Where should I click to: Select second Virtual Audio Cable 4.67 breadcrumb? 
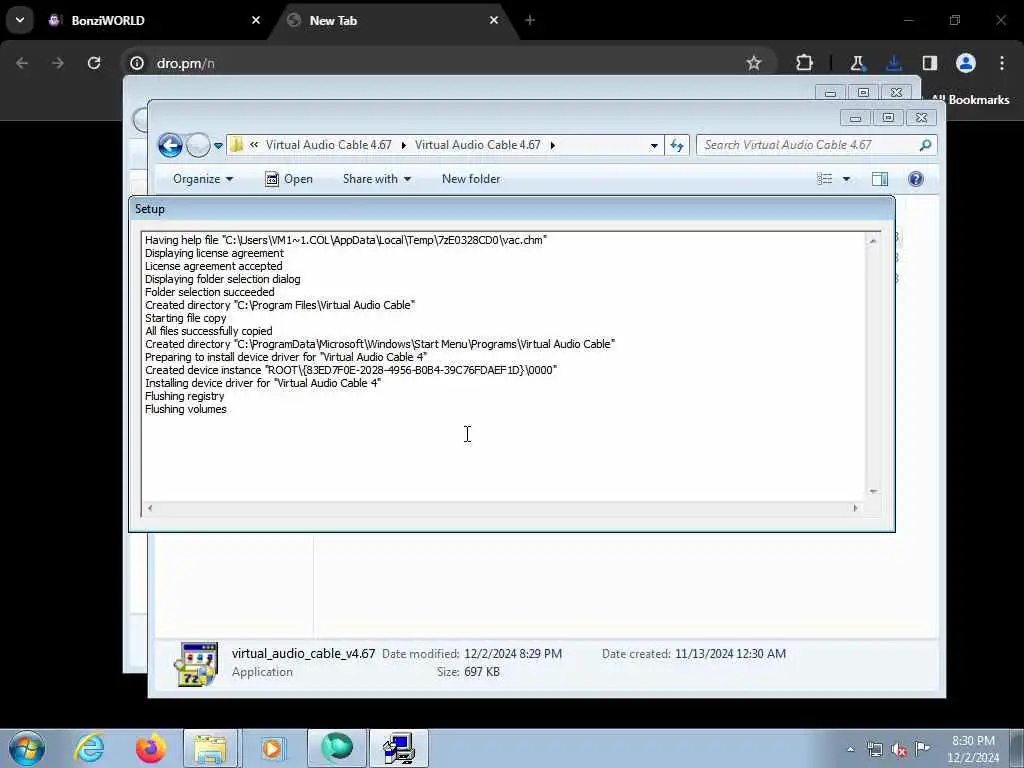pyautogui.click(x=477, y=145)
